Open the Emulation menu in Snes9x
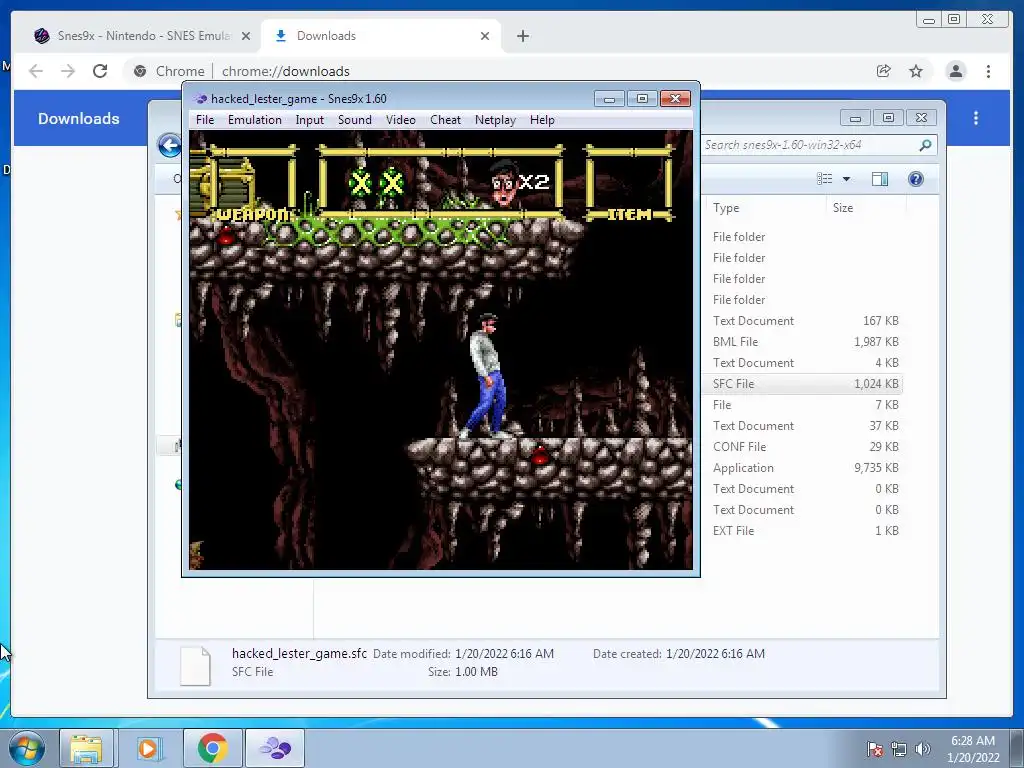Viewport: 1024px width, 768px height. coord(255,120)
